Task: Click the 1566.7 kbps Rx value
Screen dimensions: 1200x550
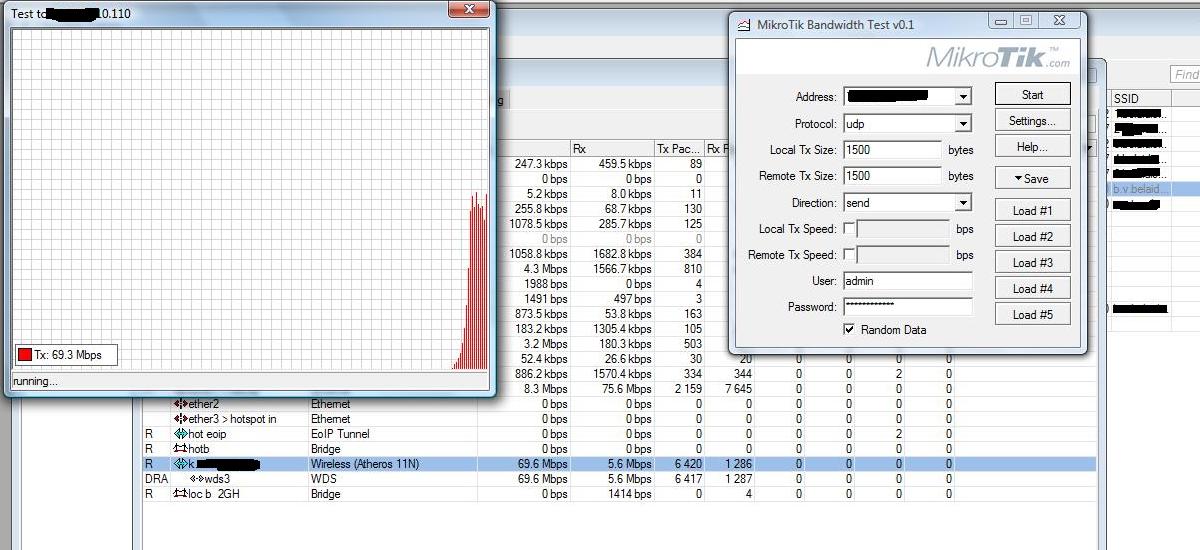Action: coord(620,269)
